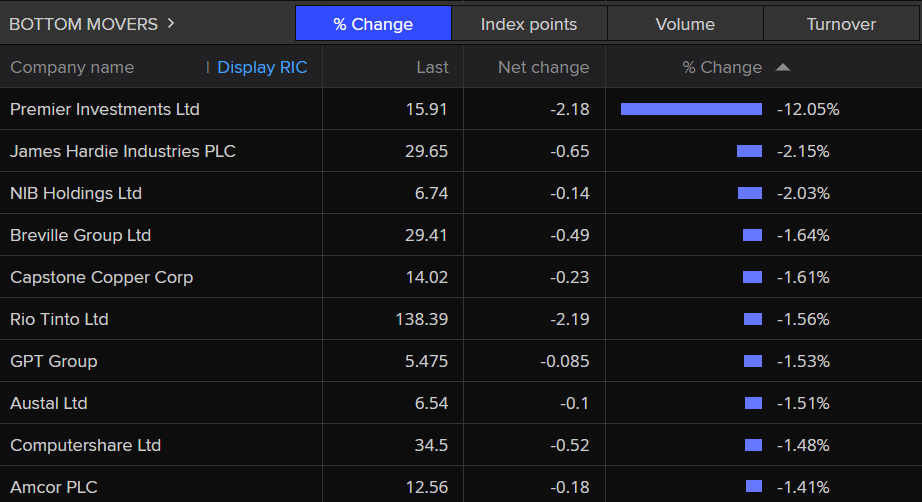
Task: Open Capstone Copper Corp details
Action: tap(101, 277)
